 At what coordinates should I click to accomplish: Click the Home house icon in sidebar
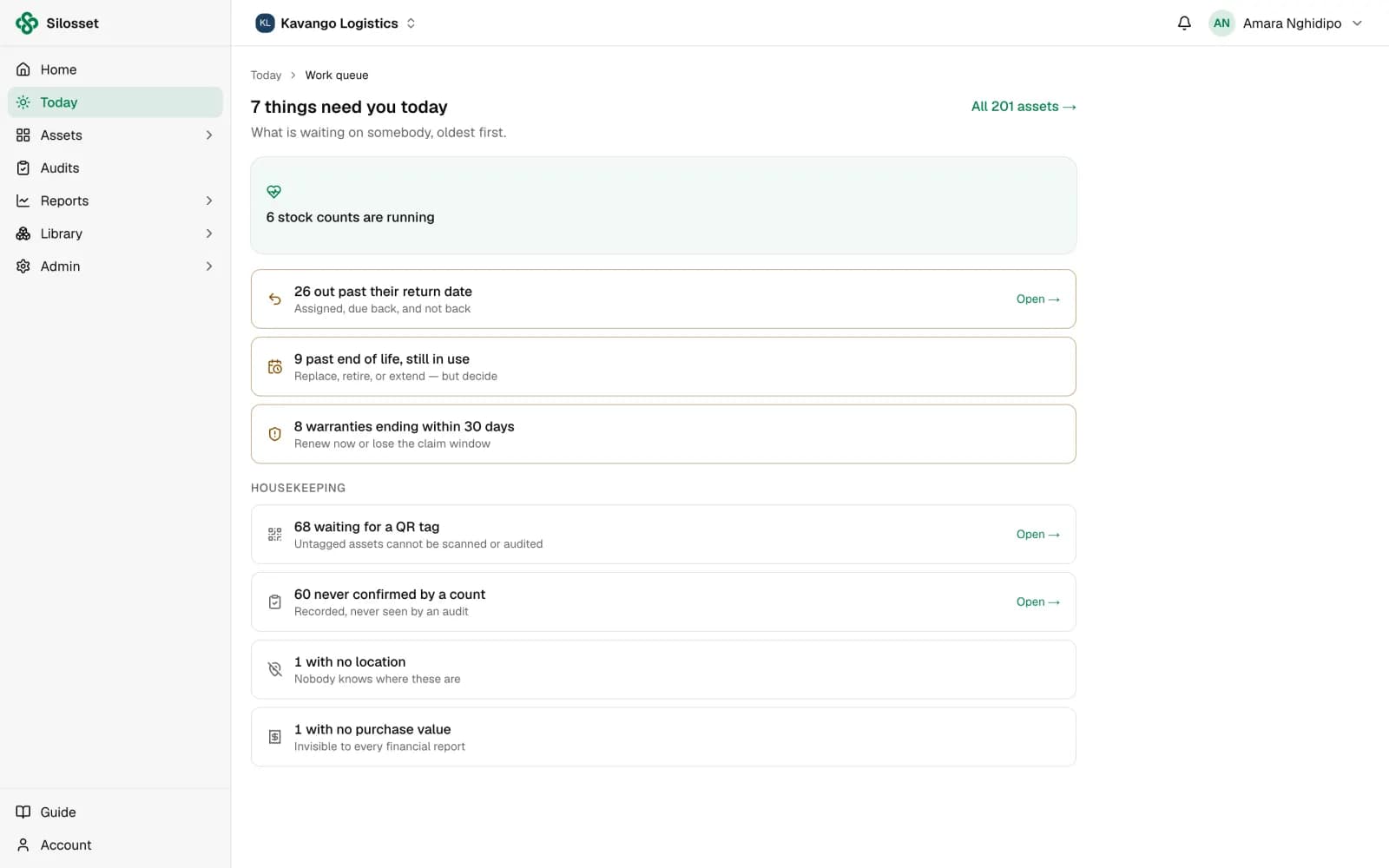[x=23, y=69]
